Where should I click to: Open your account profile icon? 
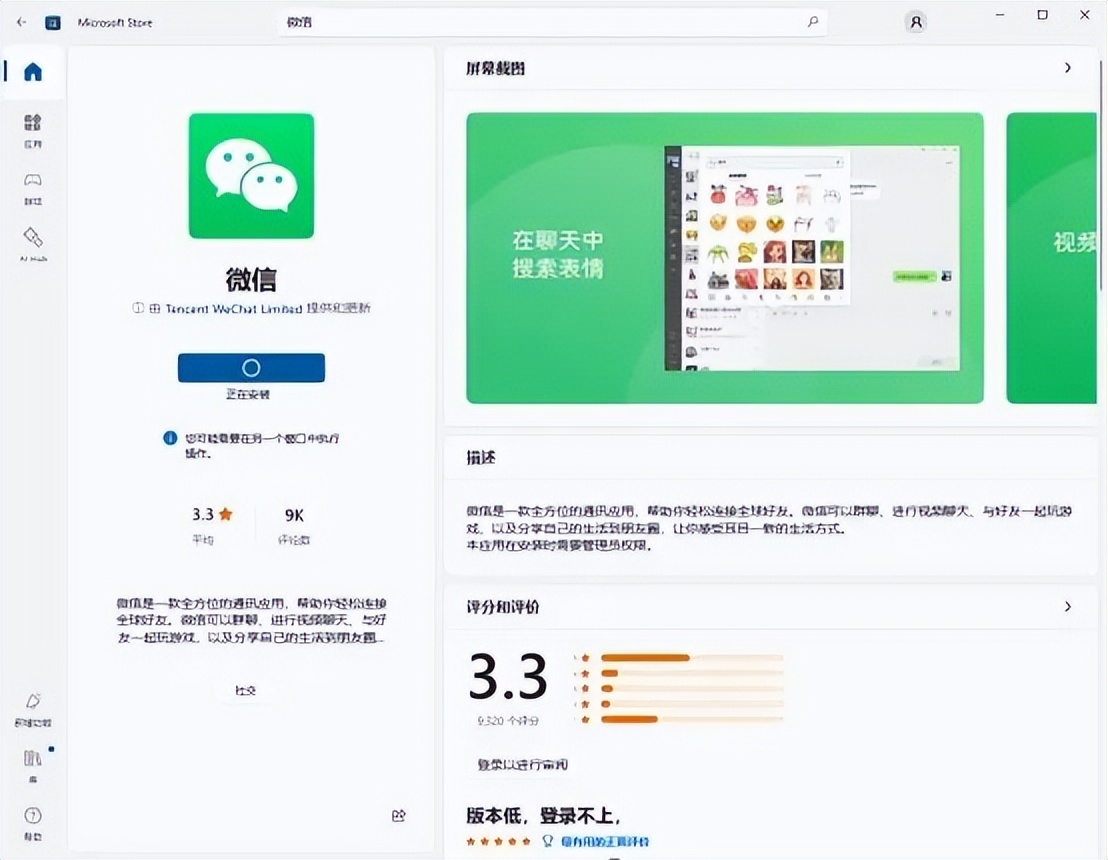[915, 21]
